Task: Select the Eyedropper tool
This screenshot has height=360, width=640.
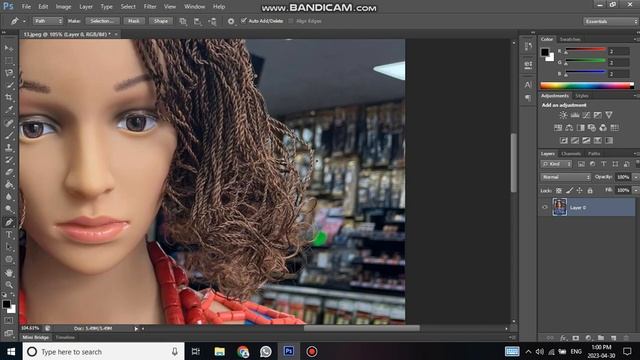Action: [9, 110]
